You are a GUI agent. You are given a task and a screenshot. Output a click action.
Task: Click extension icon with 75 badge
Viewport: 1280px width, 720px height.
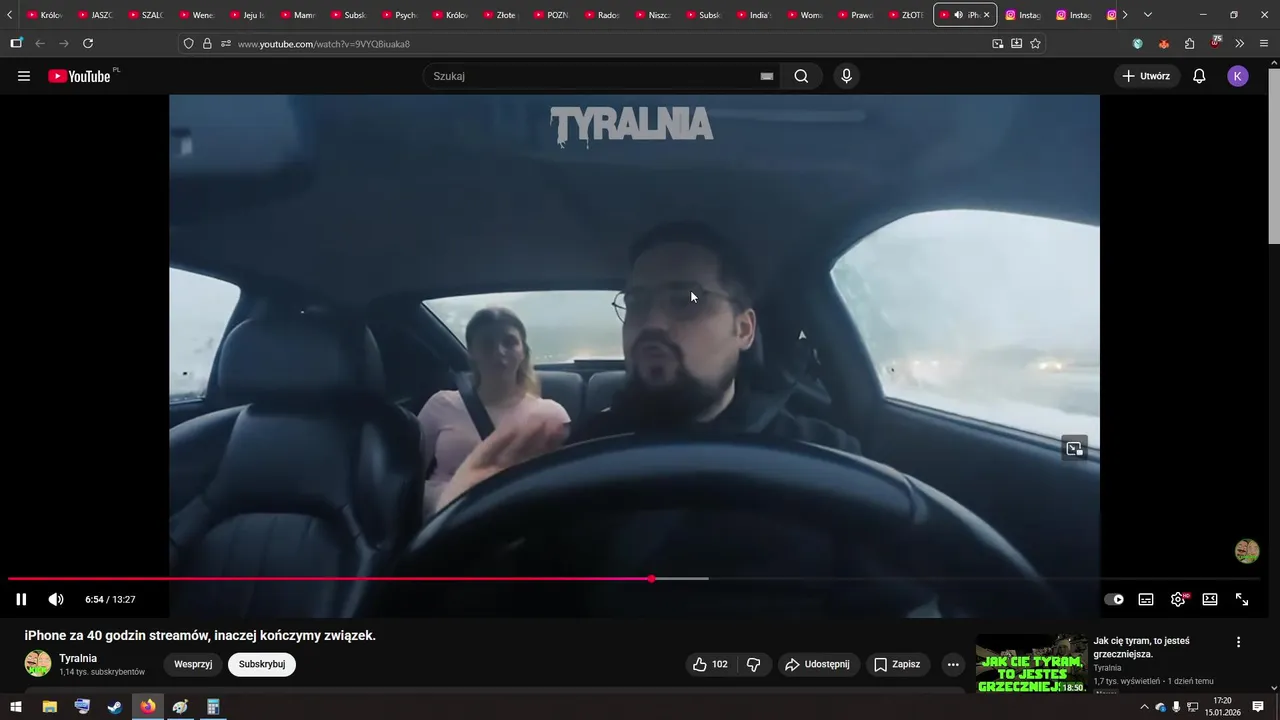pyautogui.click(x=1215, y=43)
